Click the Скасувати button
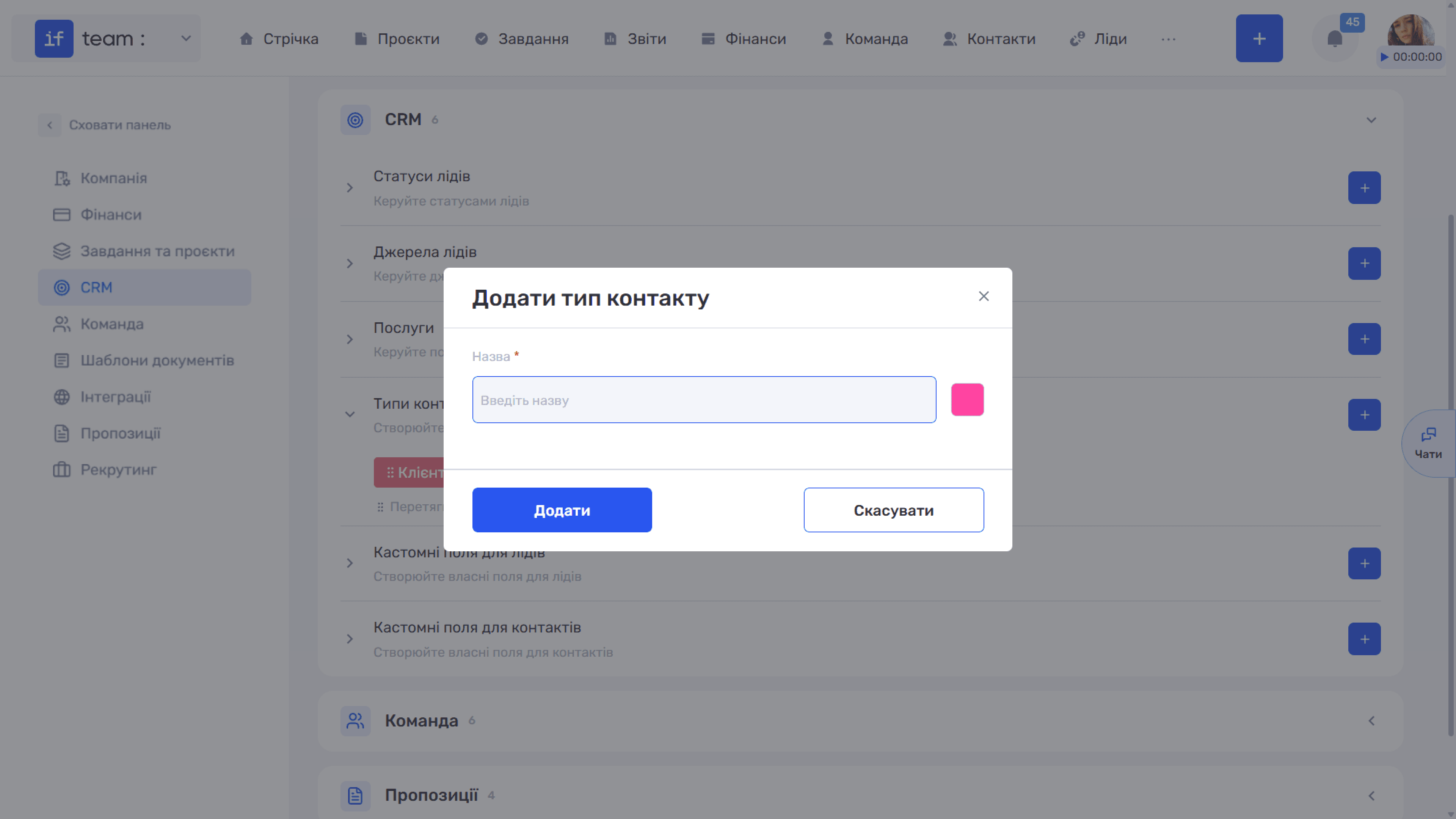1456x819 pixels. (894, 510)
